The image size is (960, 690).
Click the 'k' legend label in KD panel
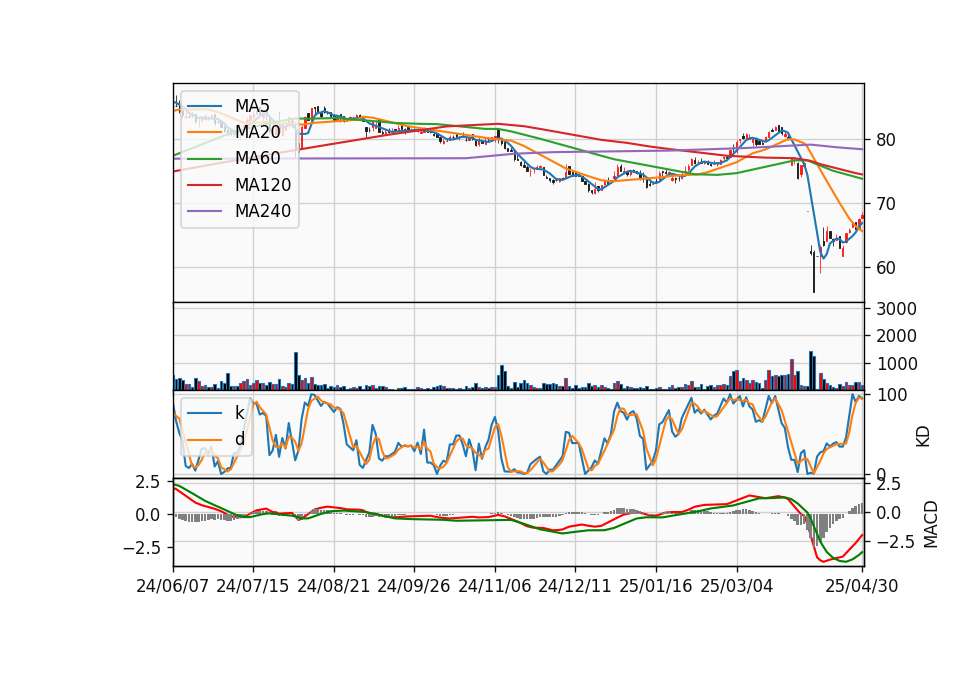point(239,413)
